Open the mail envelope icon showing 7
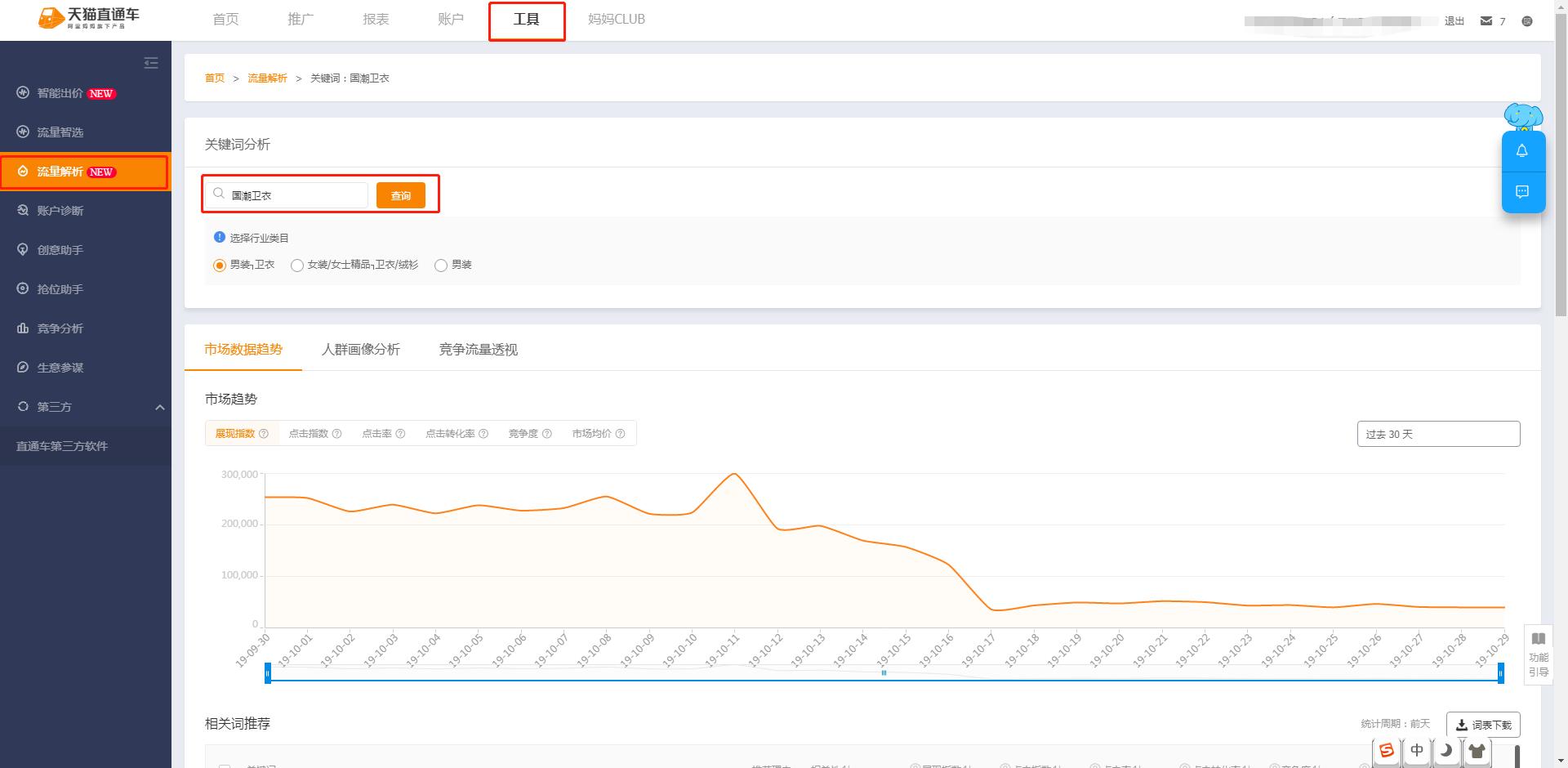Screen dimensions: 1568x768 click(1486, 20)
